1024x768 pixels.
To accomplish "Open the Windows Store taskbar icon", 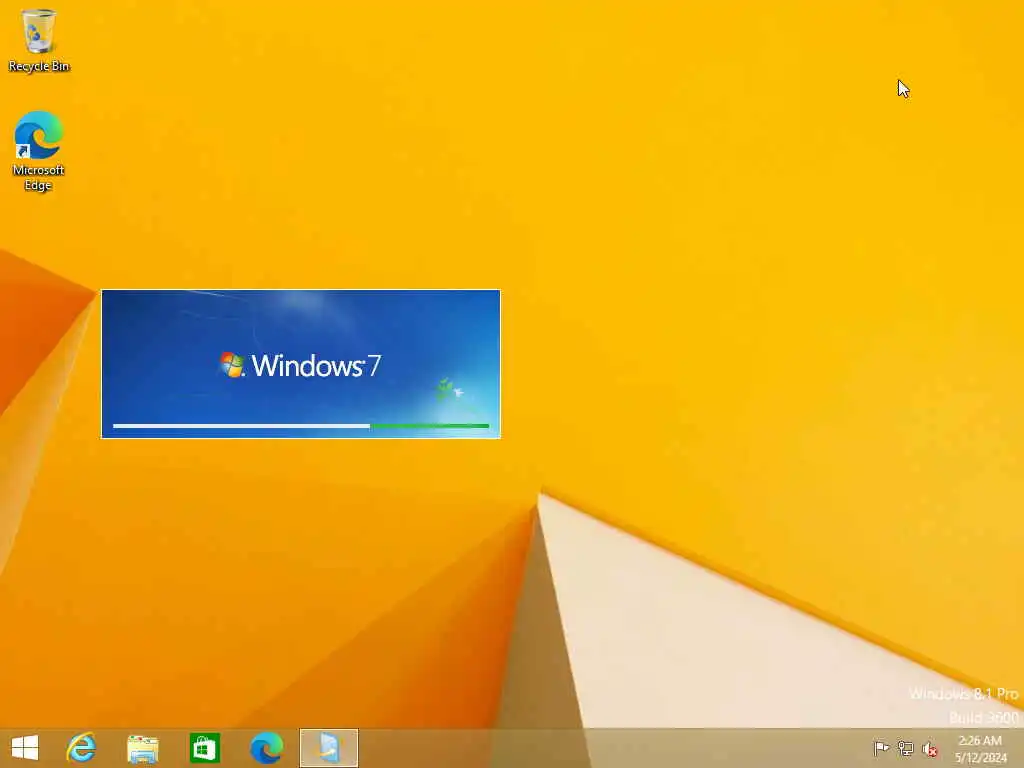I will (x=204, y=748).
